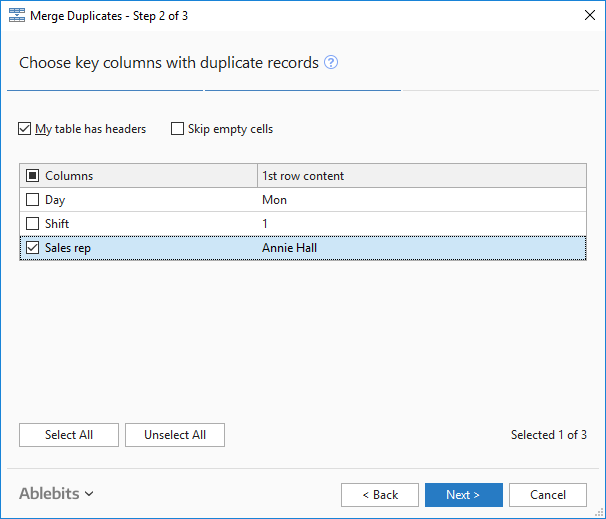
Task: Uncheck My table has headers
Action: coord(24,129)
